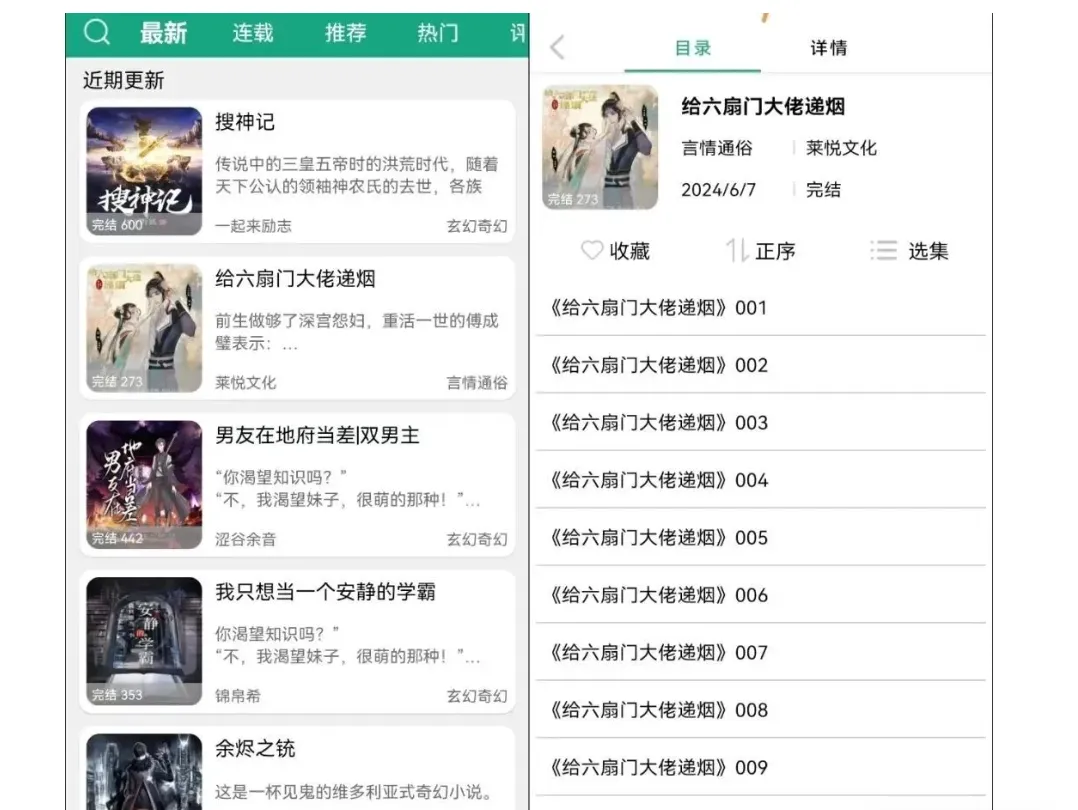Open the 搜神记 cover thumbnail
Image resolution: width=1078 pixels, height=810 pixels.
point(144,171)
